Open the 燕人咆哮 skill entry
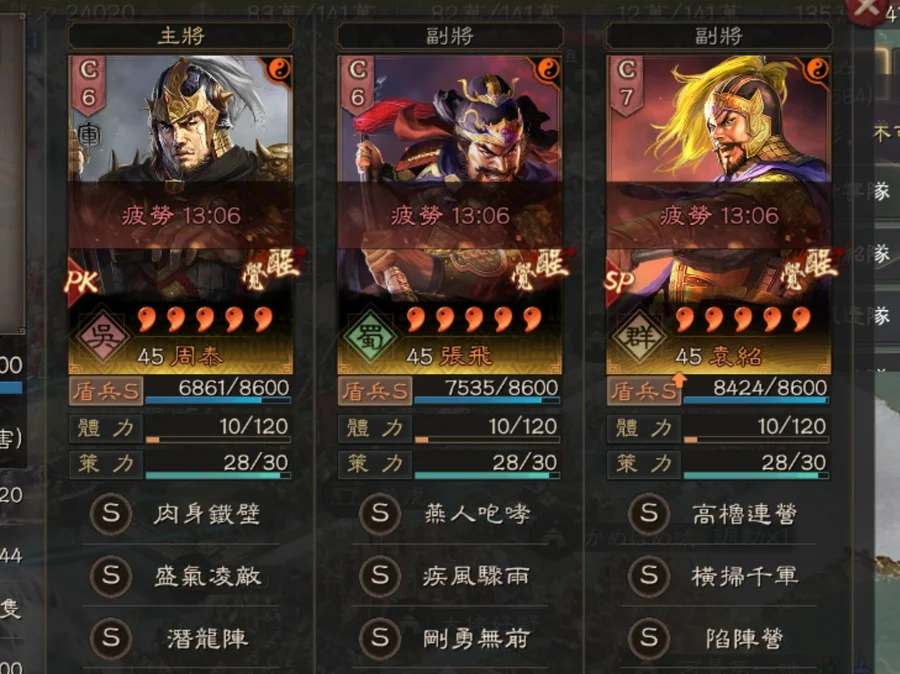The image size is (900, 674). pos(476,513)
